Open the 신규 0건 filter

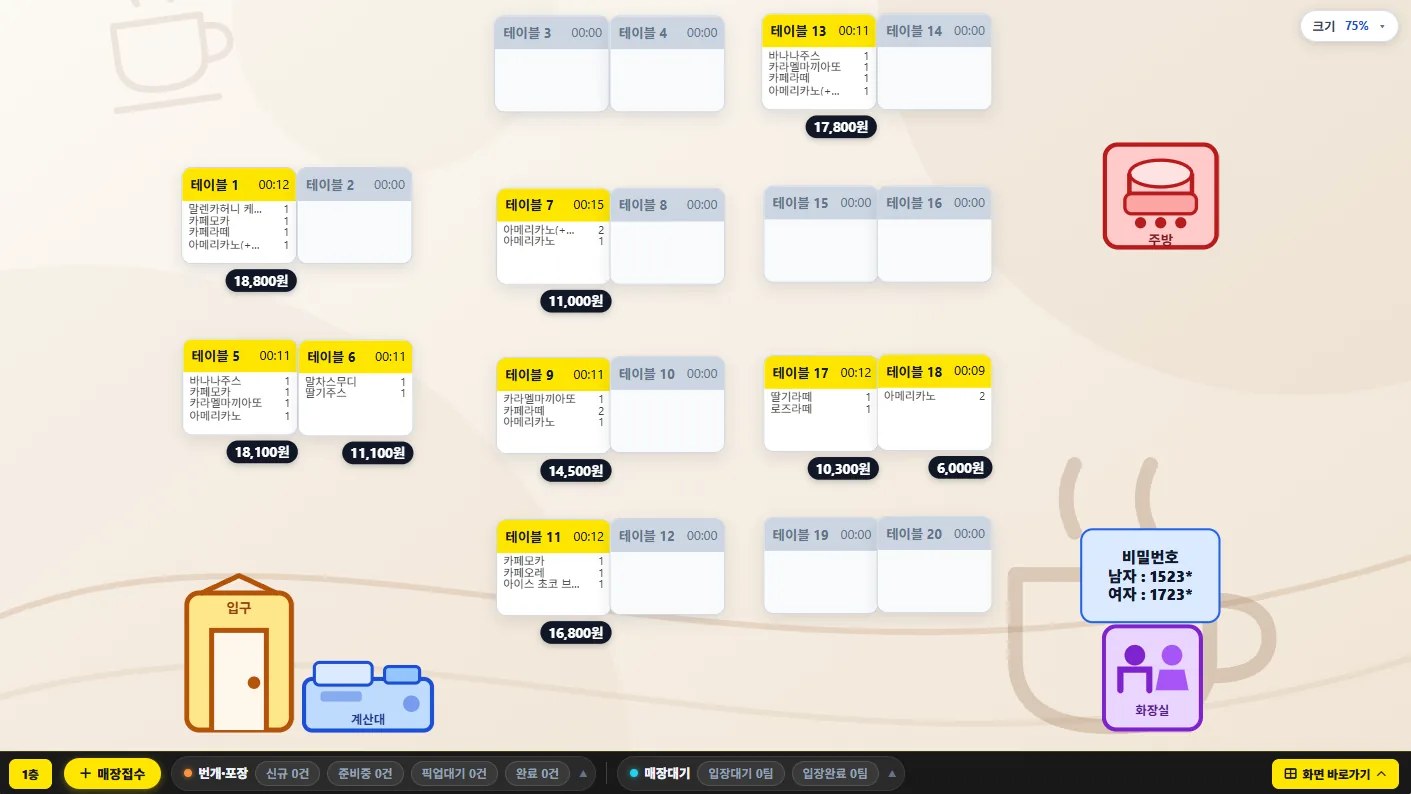[x=288, y=774]
